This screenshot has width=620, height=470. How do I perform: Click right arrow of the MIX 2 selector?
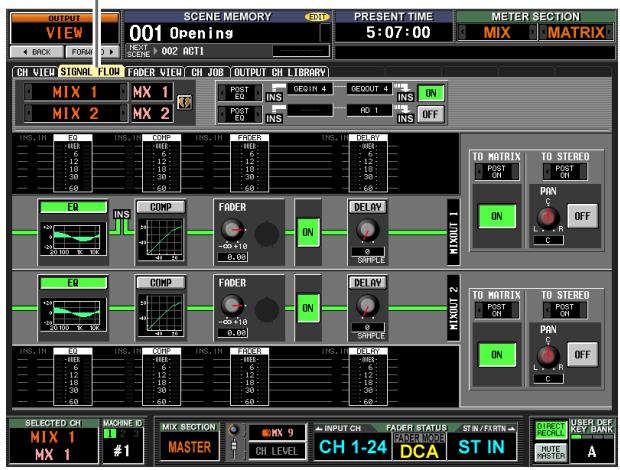tap(123, 113)
